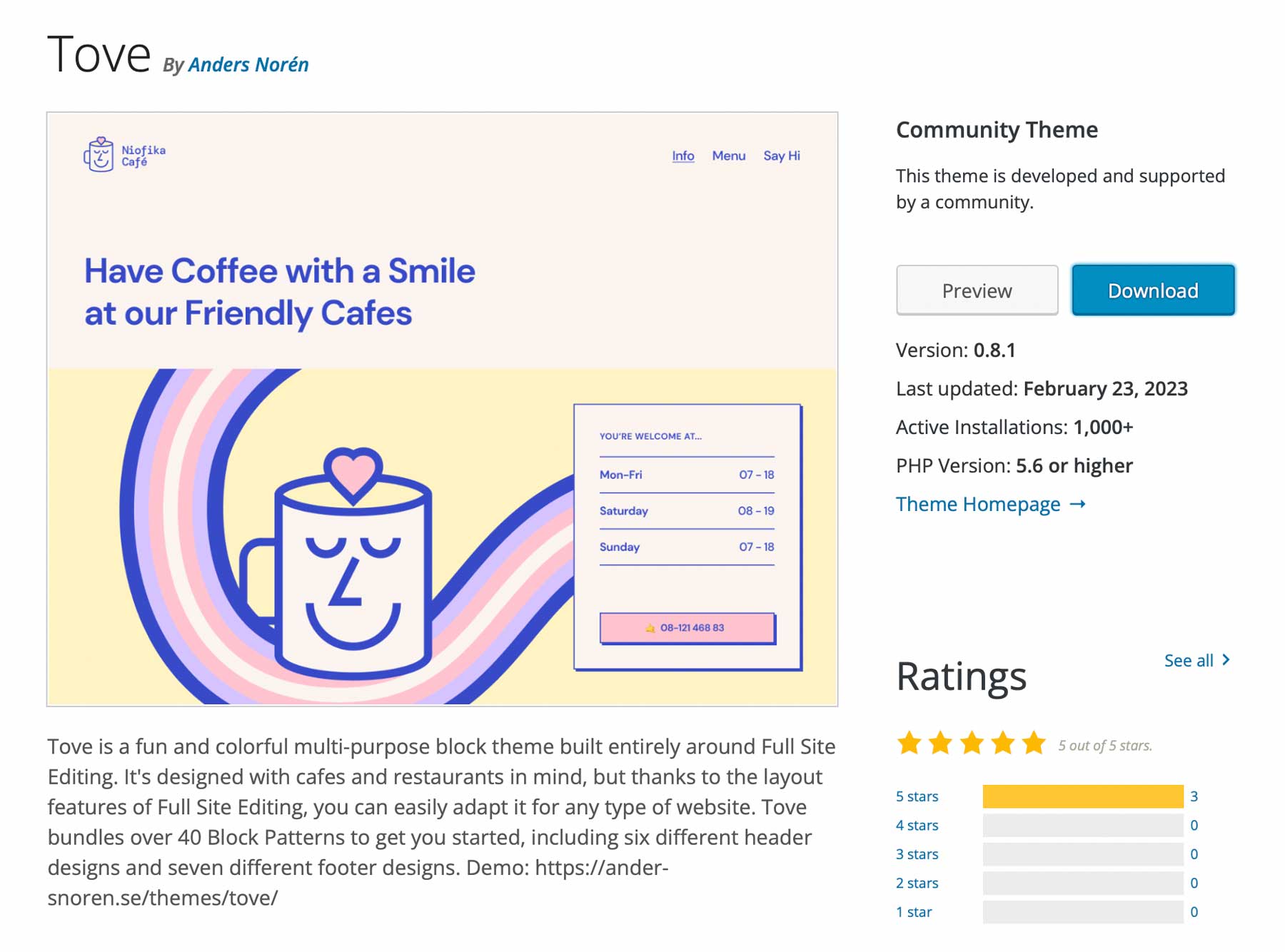This screenshot has height=952, width=1285.
Task: Click the yellow 5 stars rating bar
Action: pyautogui.click(x=1083, y=796)
